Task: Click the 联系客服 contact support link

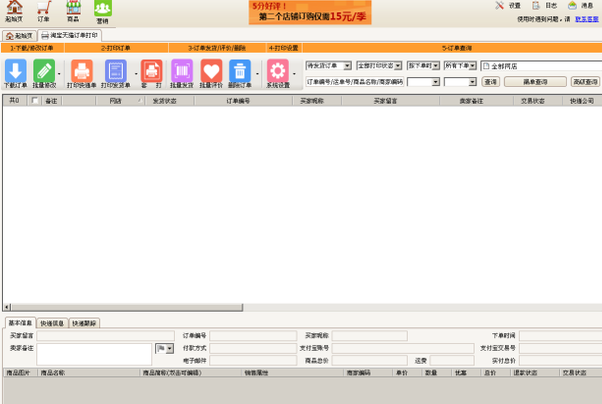Action: [586, 19]
